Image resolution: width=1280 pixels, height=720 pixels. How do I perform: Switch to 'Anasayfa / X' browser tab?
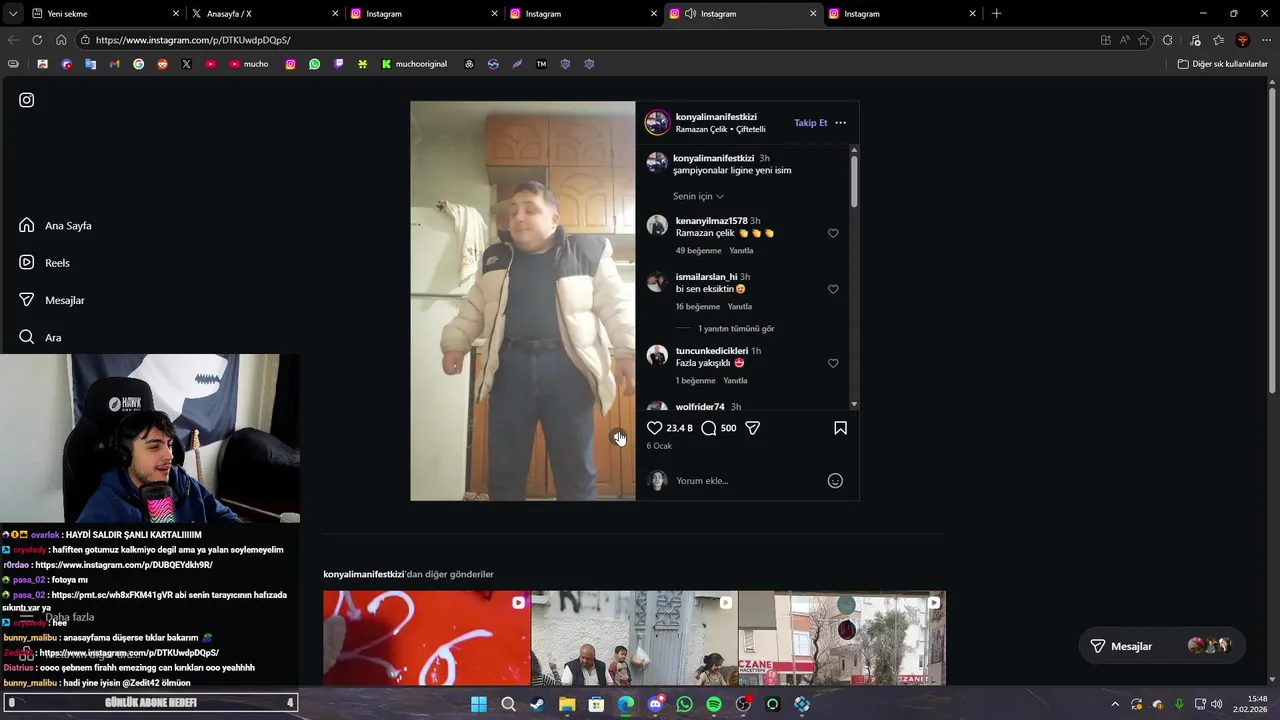(265, 14)
